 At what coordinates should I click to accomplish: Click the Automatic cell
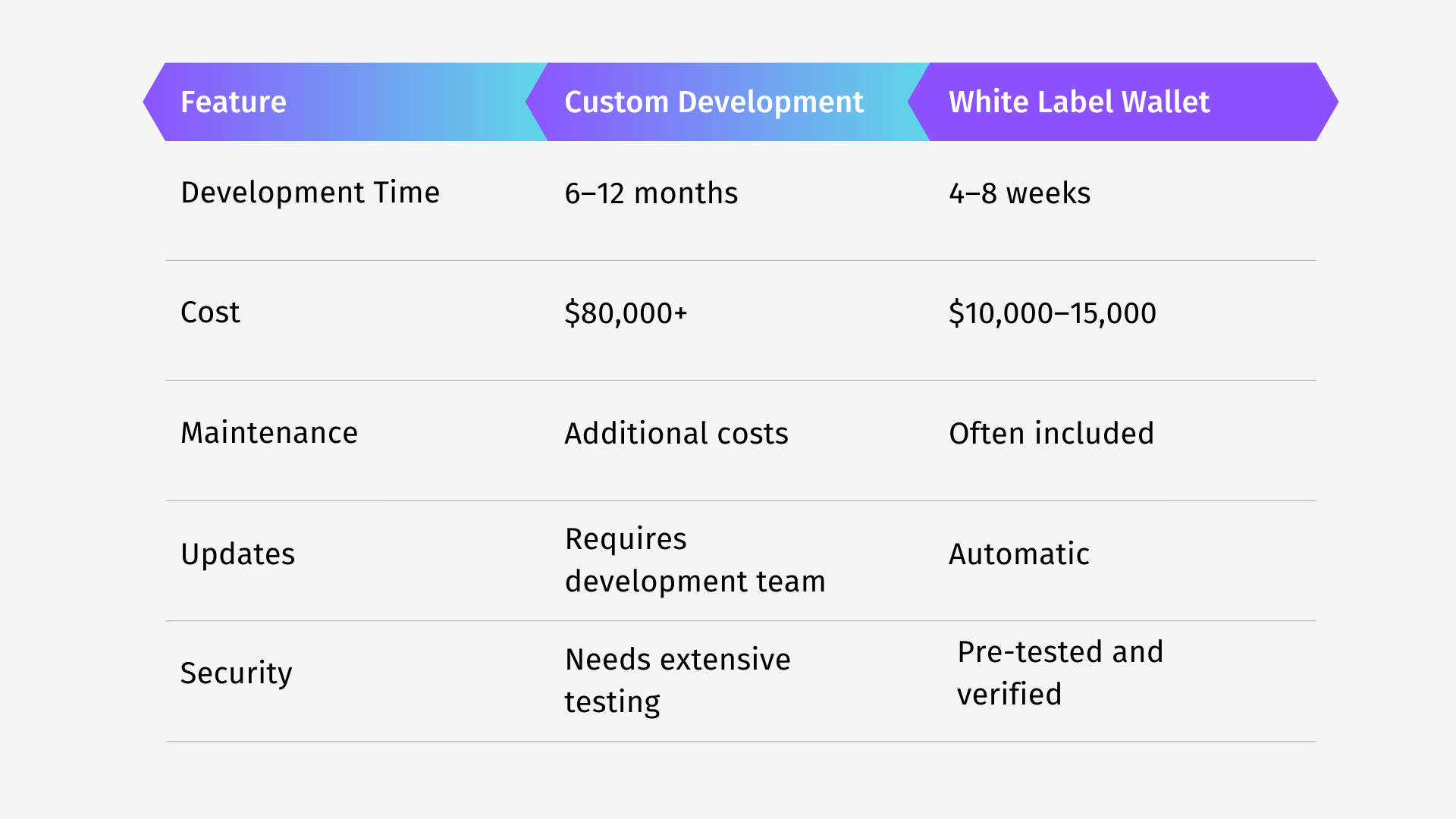point(1018,554)
